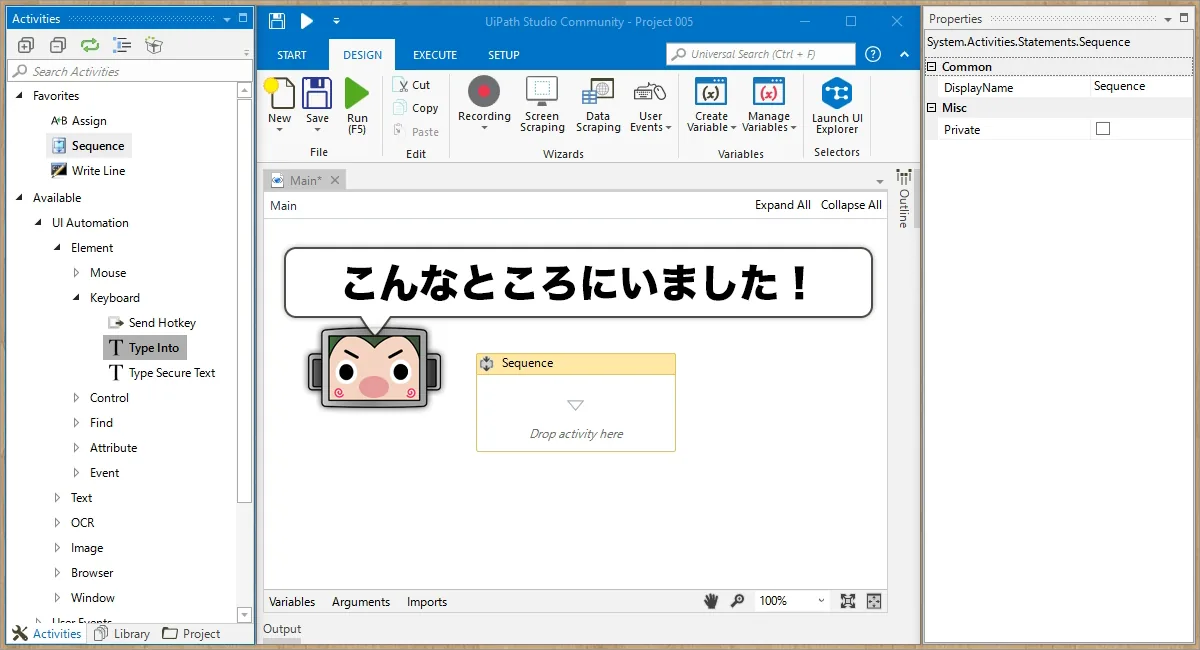The width and height of the screenshot is (1200, 650).
Task: Click the green Refresh icon in Activities panel
Action: click(x=90, y=45)
